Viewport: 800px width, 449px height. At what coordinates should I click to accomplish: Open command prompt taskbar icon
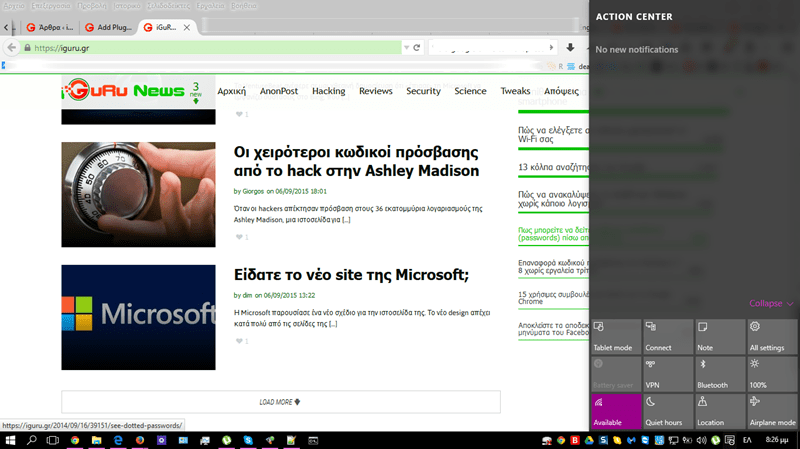point(313,440)
